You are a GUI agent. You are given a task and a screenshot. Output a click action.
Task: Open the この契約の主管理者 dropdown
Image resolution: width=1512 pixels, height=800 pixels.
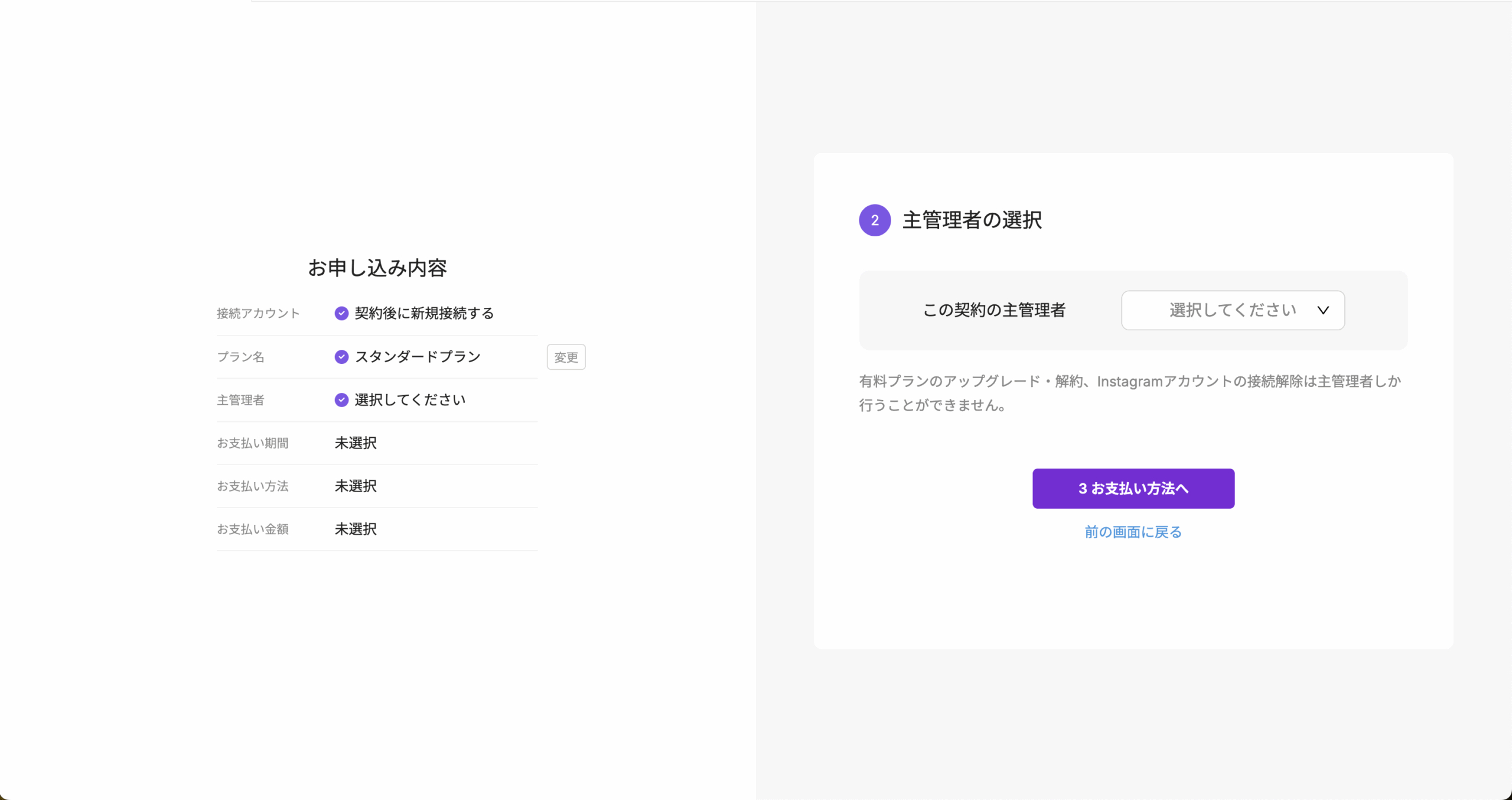pos(1232,310)
